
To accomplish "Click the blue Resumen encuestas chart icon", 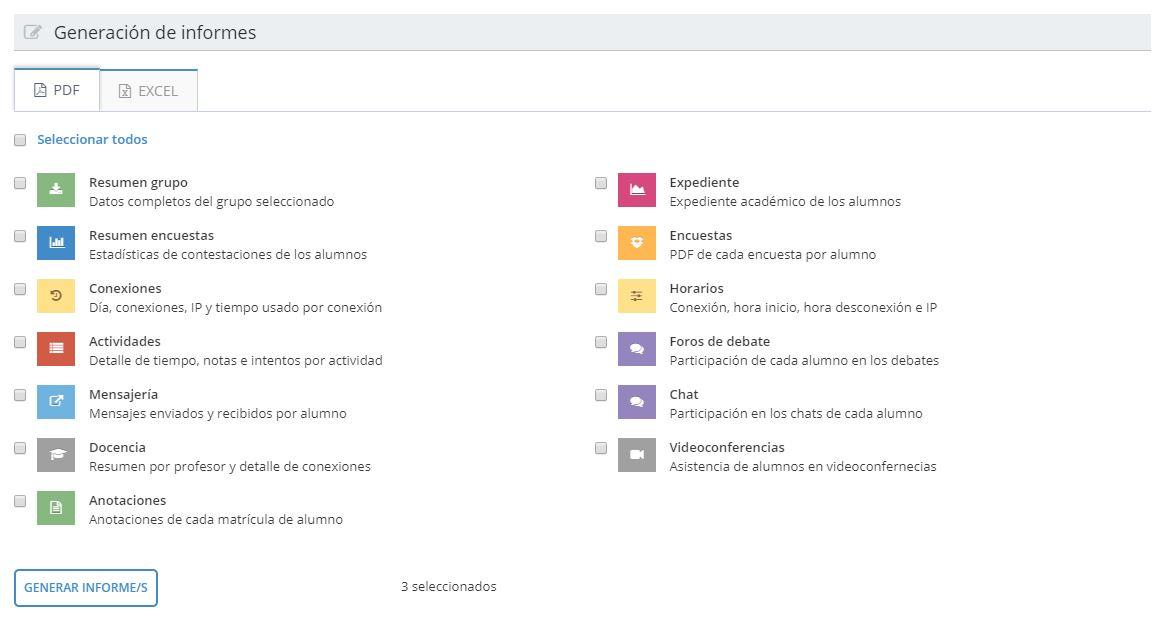I will click(56, 243).
